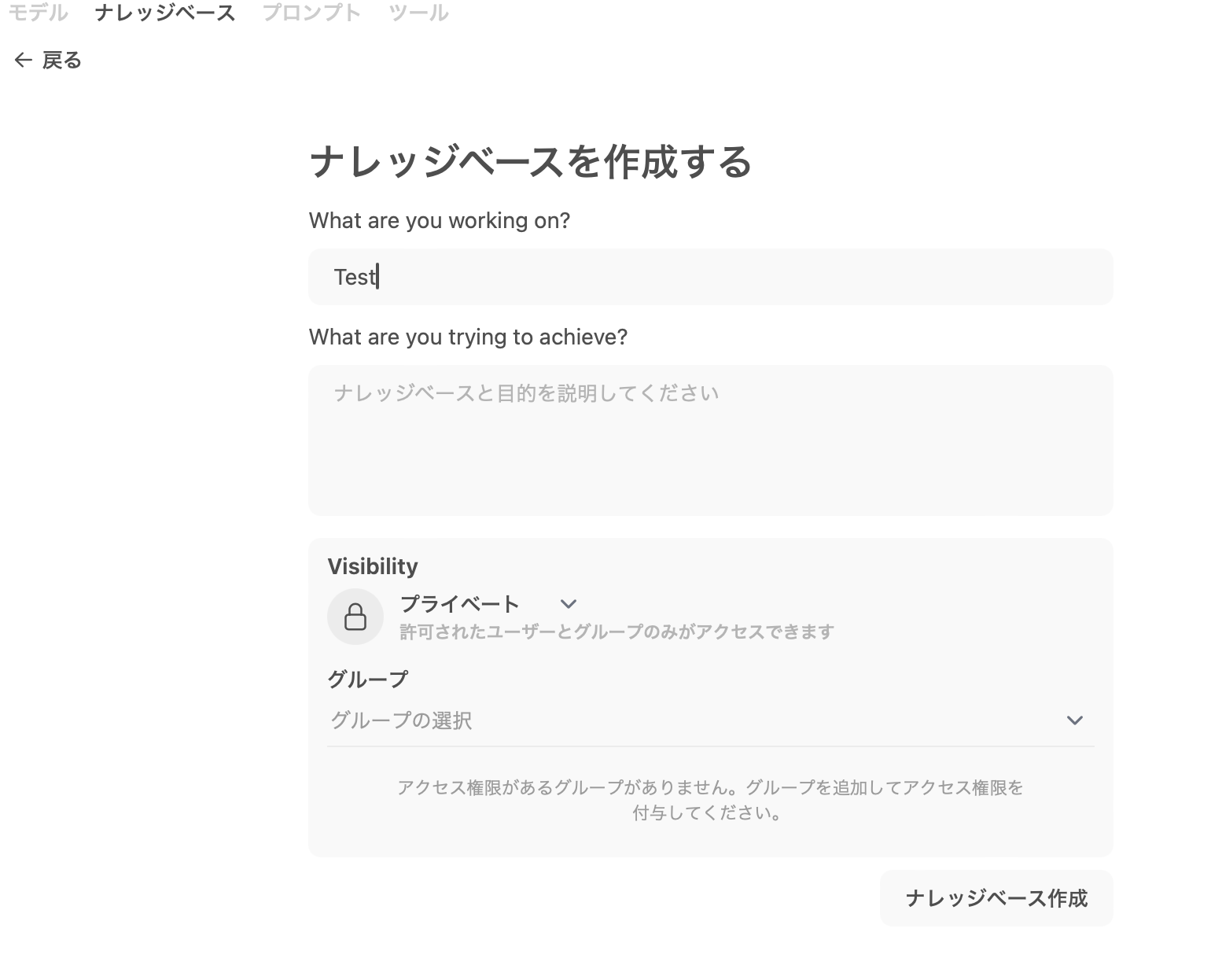Click the 戻る link text
Screen dimensions: 1211x980
[62, 61]
